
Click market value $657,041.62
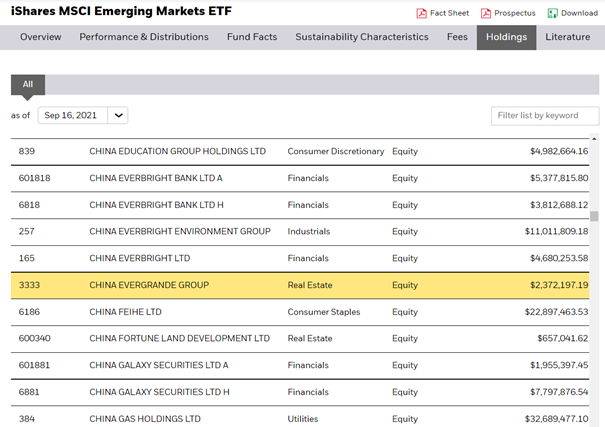click(x=563, y=338)
